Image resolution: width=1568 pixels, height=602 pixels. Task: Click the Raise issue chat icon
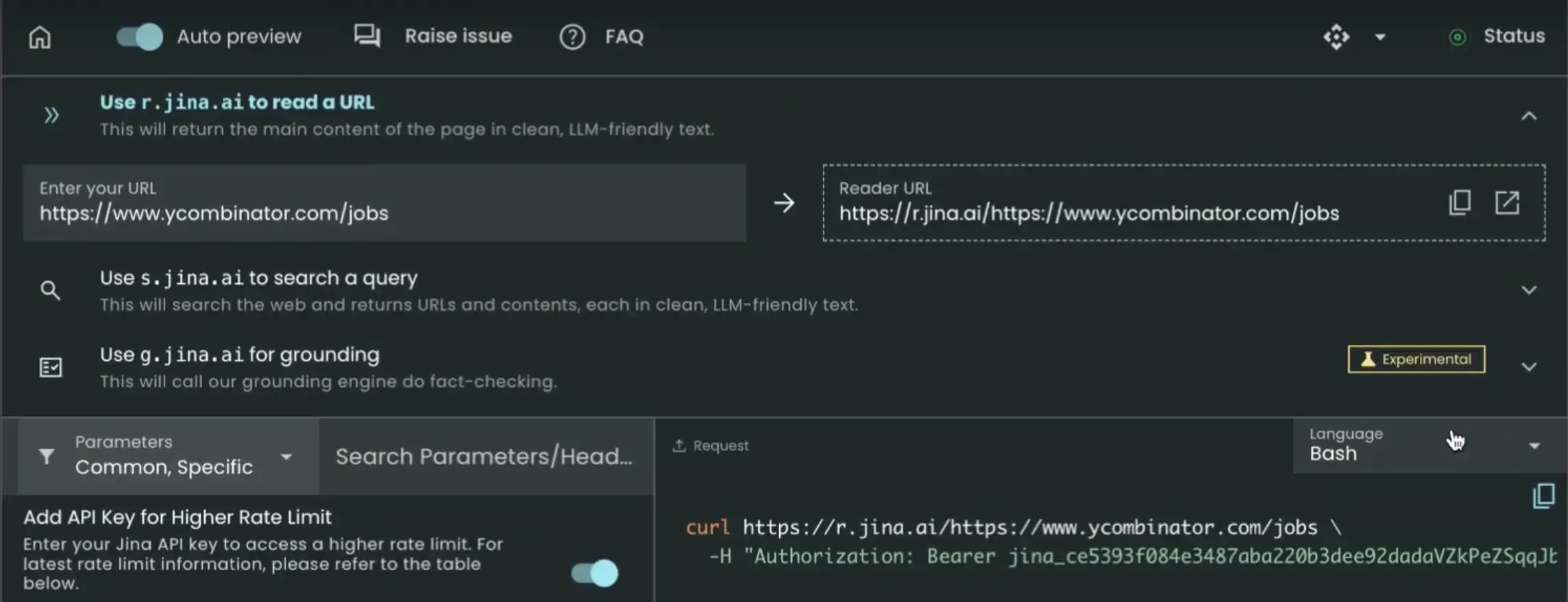(367, 36)
